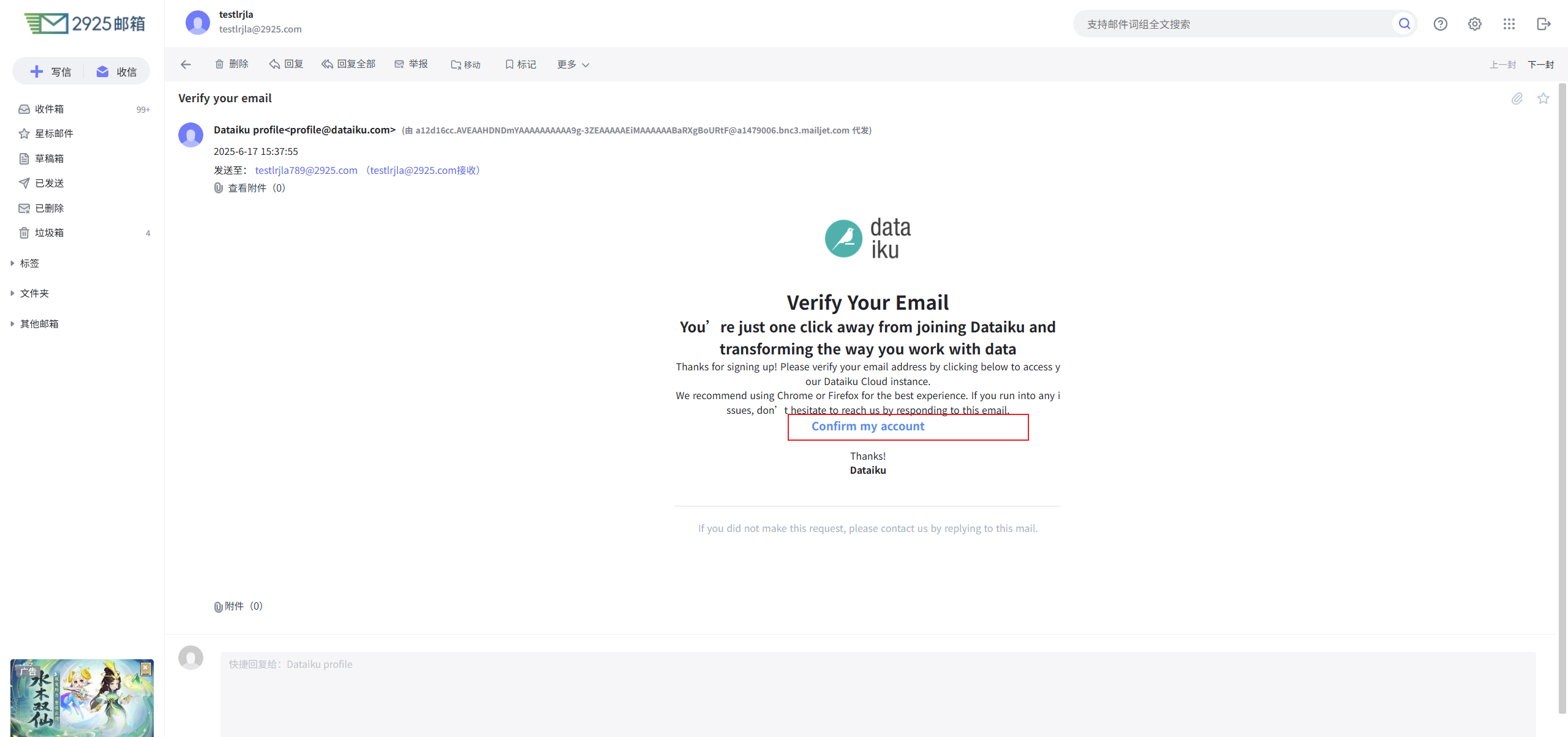
Task: Open the apps grid icon
Action: pos(1509,24)
